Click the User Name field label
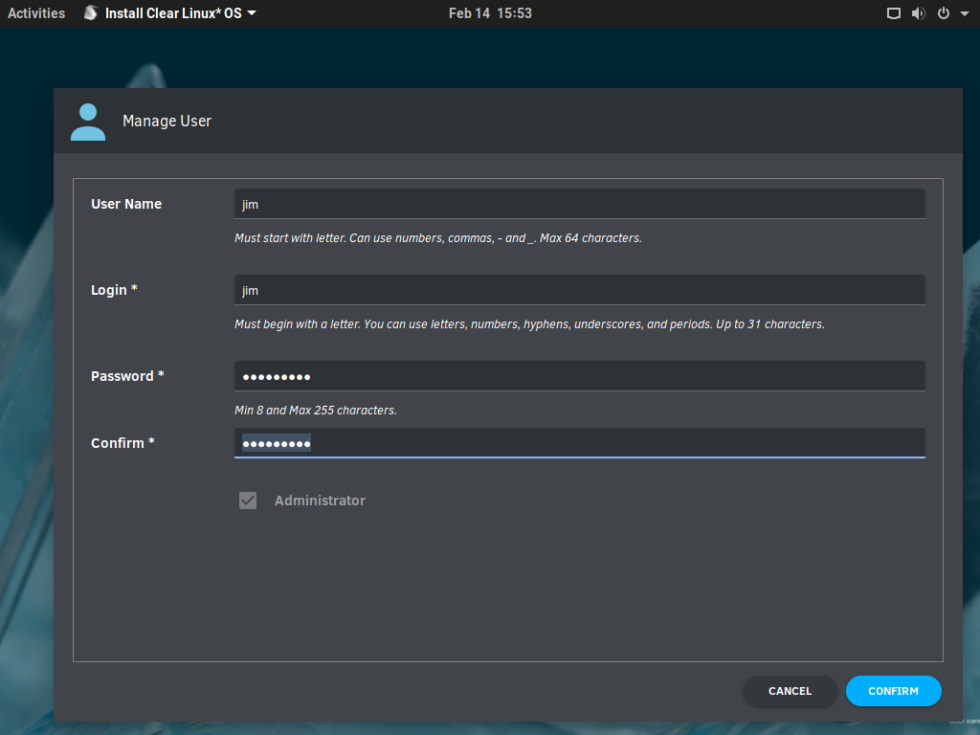This screenshot has height=735, width=980. click(126, 204)
